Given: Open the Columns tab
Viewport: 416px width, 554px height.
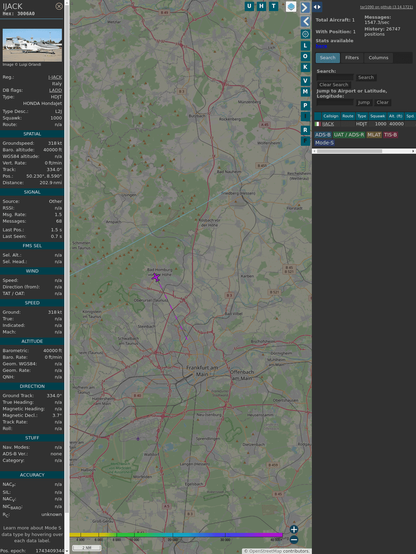Looking at the screenshot, I should [378, 58].
